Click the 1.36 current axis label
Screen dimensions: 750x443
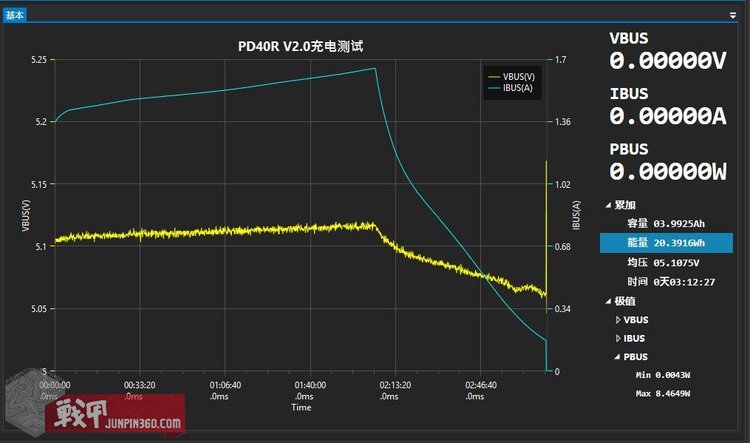pos(562,122)
